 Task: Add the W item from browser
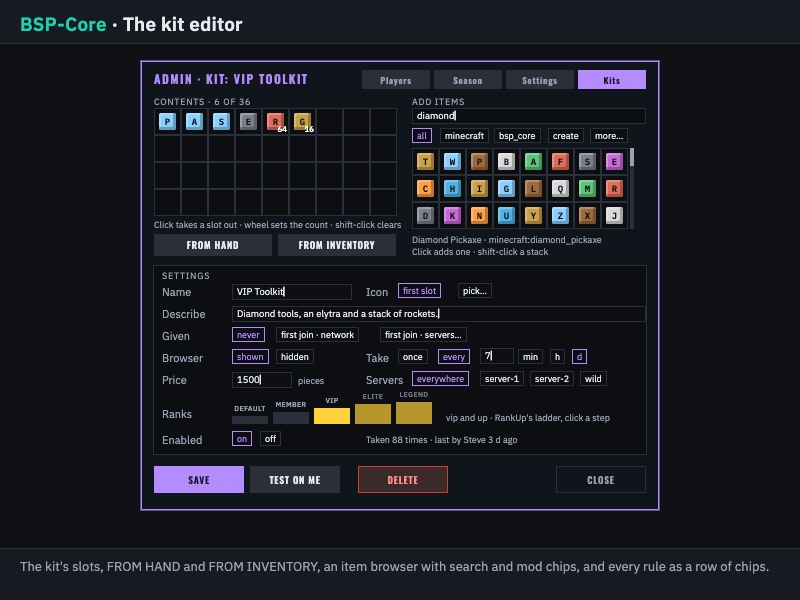452,162
